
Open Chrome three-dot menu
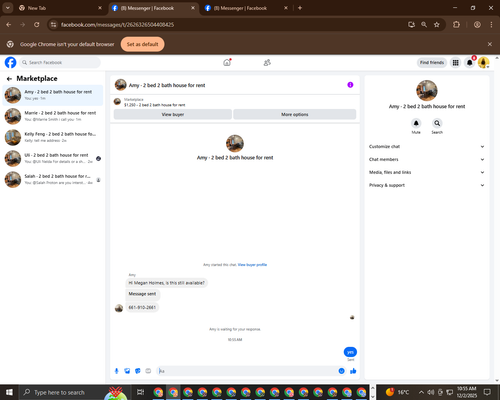[491, 25]
